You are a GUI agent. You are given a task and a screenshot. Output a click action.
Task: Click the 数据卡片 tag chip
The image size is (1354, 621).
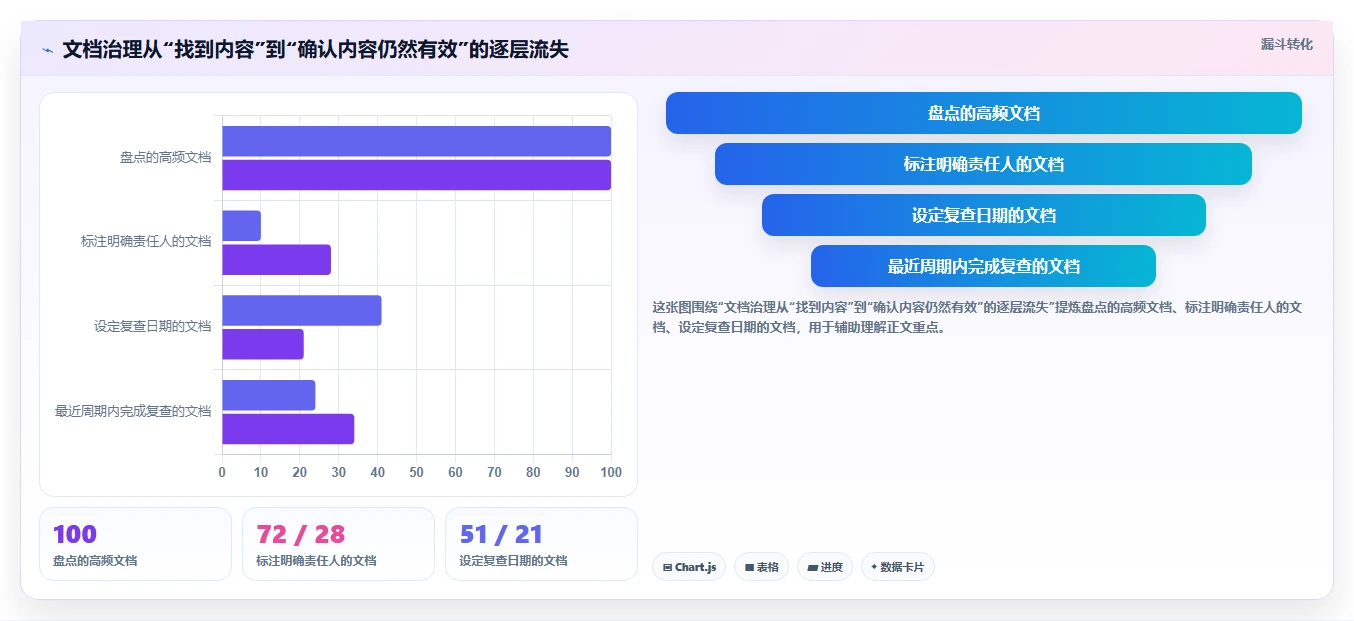pyautogui.click(x=898, y=567)
